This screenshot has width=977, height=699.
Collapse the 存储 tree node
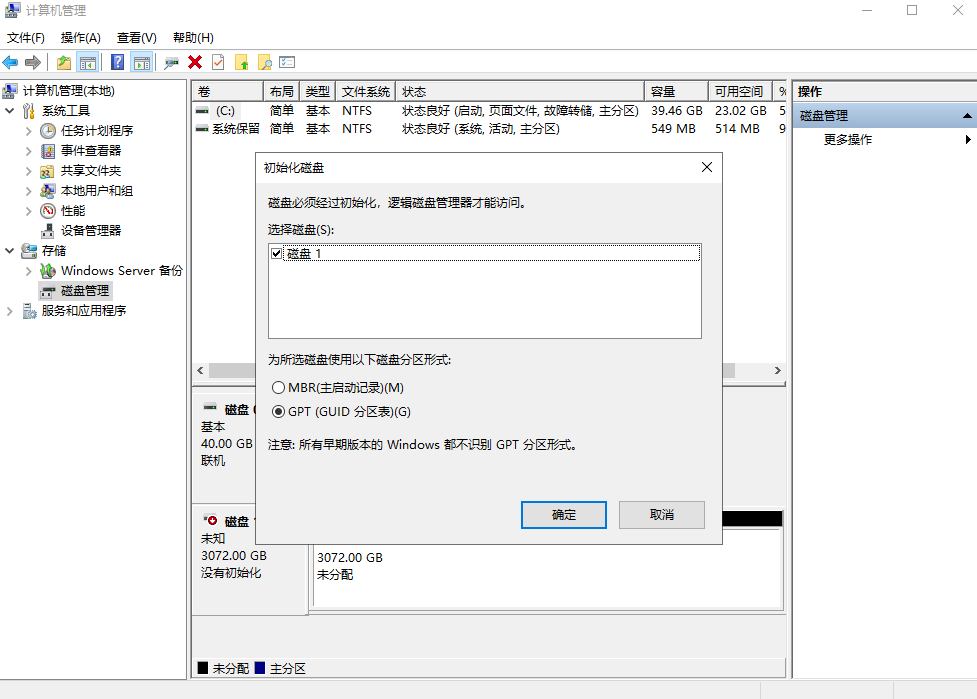(9, 250)
